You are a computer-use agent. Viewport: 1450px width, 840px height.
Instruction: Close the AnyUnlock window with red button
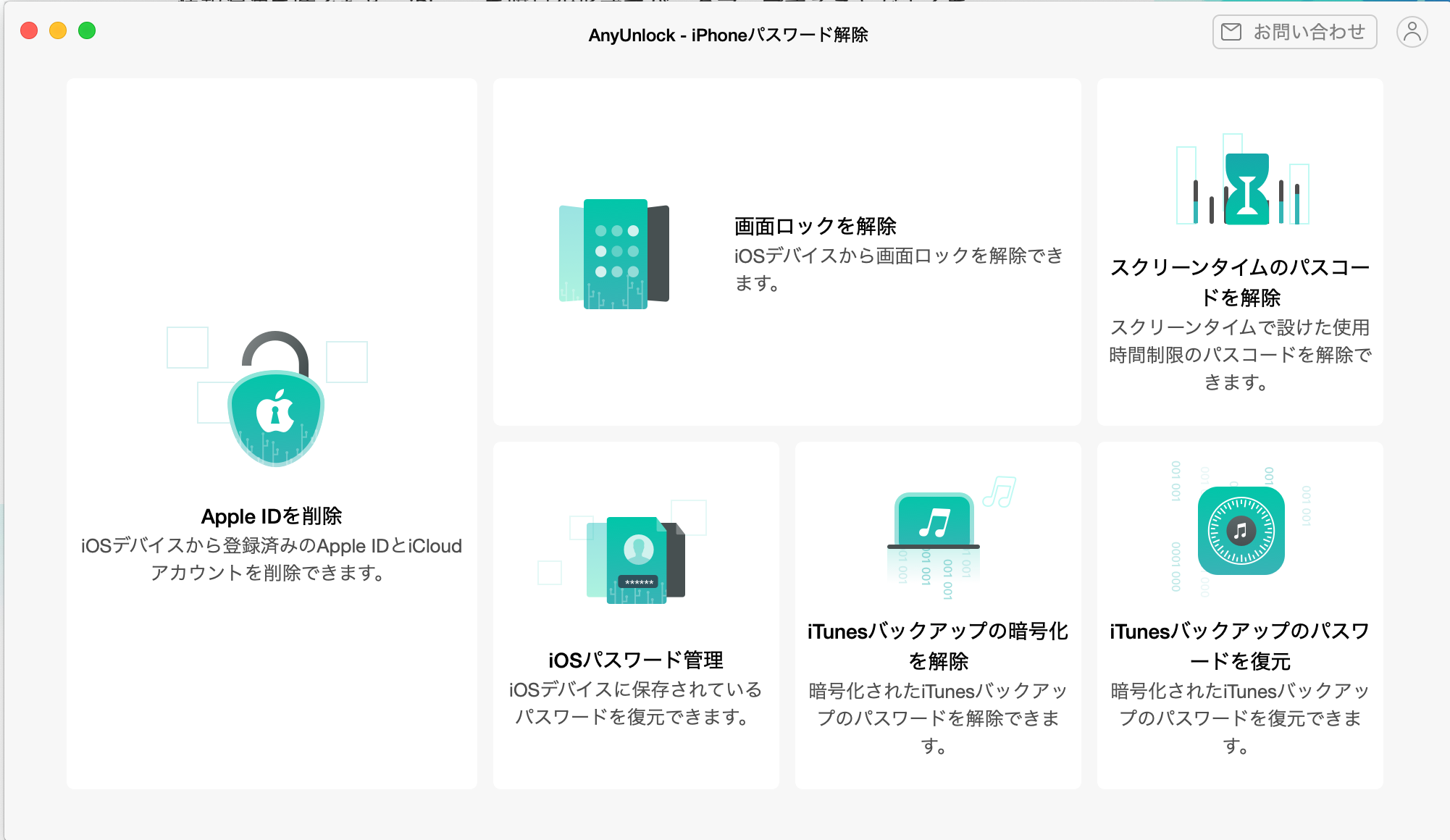click(x=29, y=30)
